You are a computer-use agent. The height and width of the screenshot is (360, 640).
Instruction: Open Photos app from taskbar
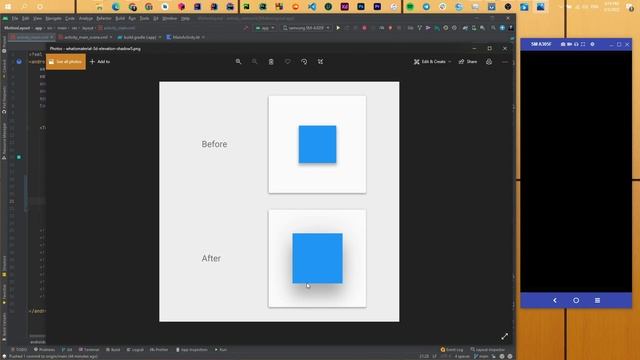point(540,7)
